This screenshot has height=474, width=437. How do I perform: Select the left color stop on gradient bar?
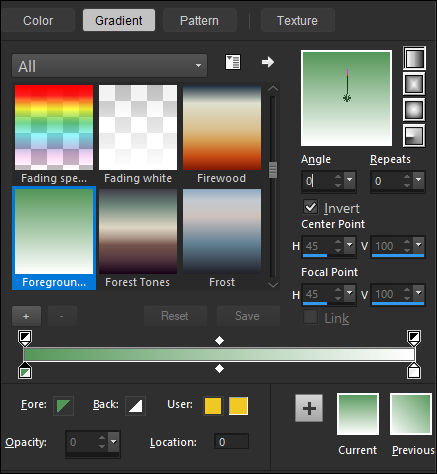[25, 372]
